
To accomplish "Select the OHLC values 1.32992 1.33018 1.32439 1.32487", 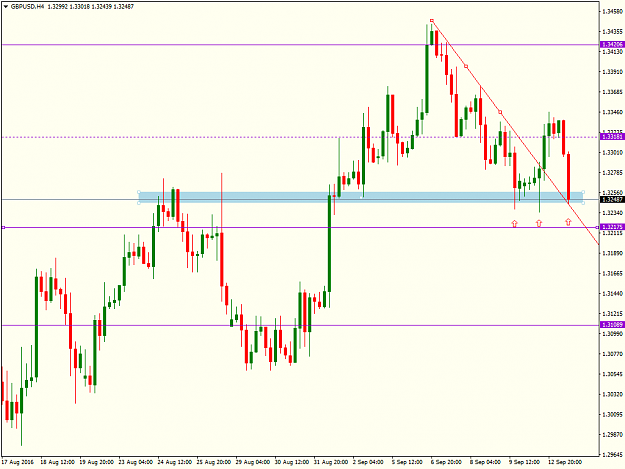I will [x=90, y=6].
